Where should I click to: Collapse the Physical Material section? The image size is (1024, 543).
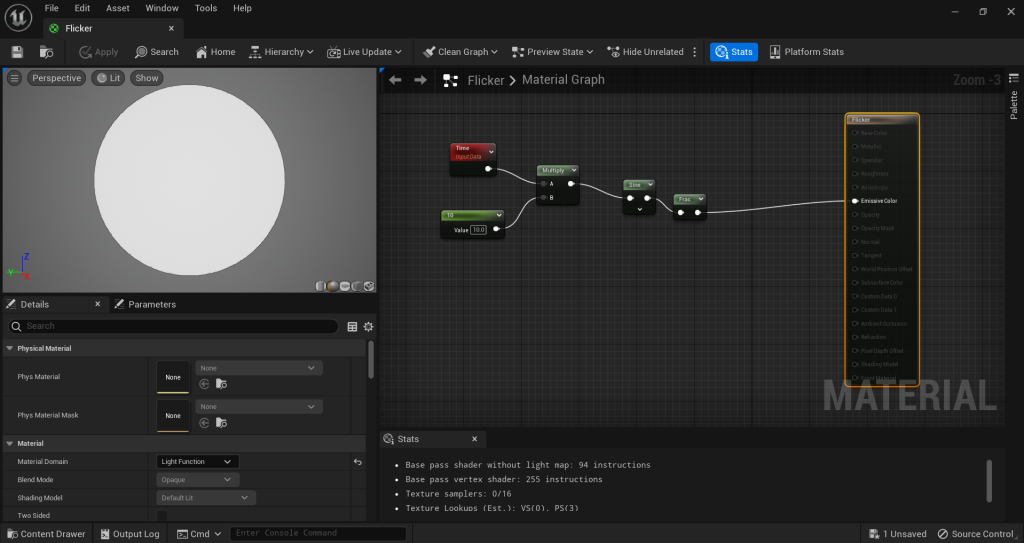pyautogui.click(x=10, y=348)
